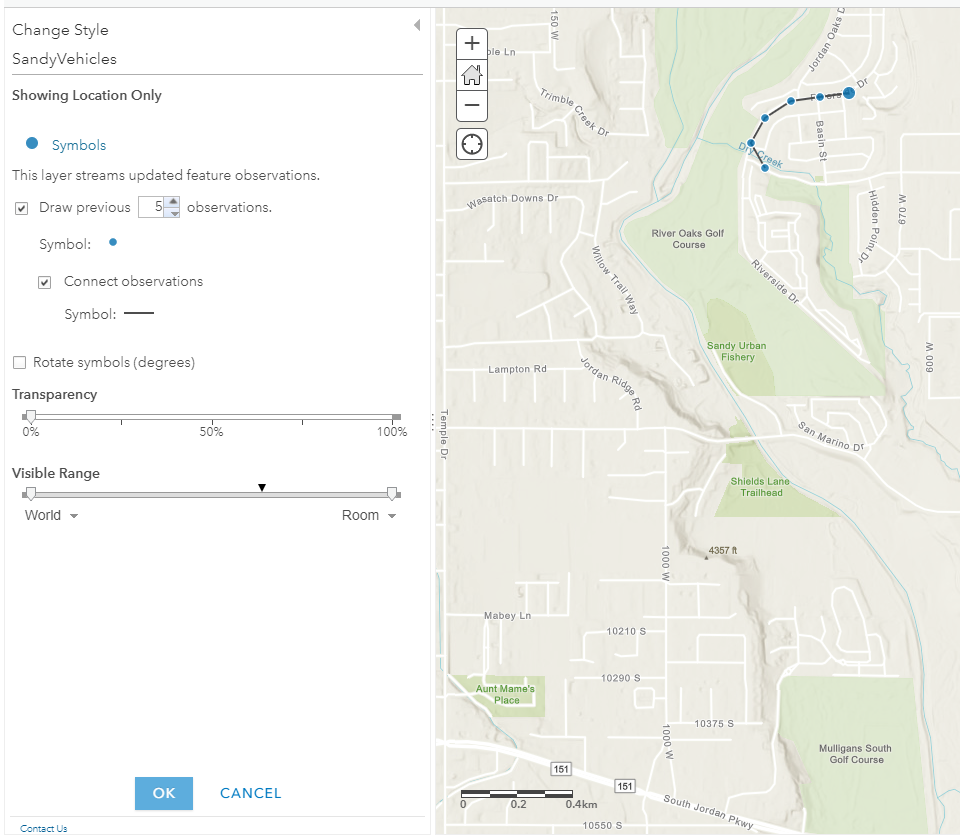Collapse the Change Style panel
The image size is (960, 837).
[417, 25]
